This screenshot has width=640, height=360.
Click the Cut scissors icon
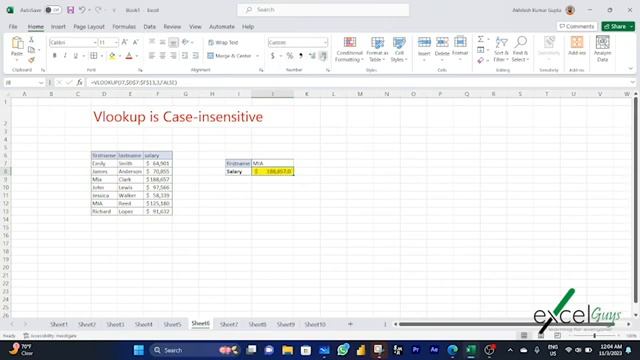point(31,40)
